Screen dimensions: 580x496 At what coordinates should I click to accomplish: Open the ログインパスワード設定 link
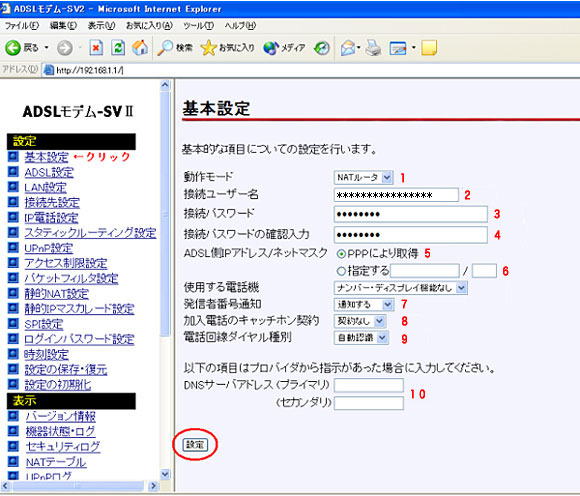point(79,339)
